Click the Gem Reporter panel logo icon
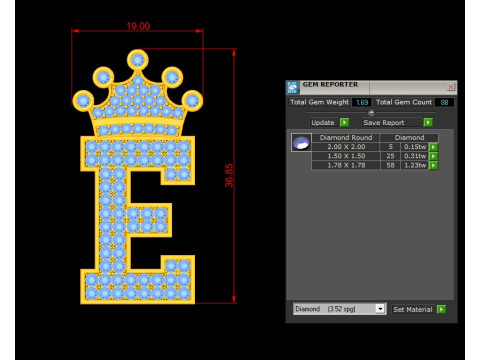The width and height of the screenshot is (480, 360). tap(292, 87)
